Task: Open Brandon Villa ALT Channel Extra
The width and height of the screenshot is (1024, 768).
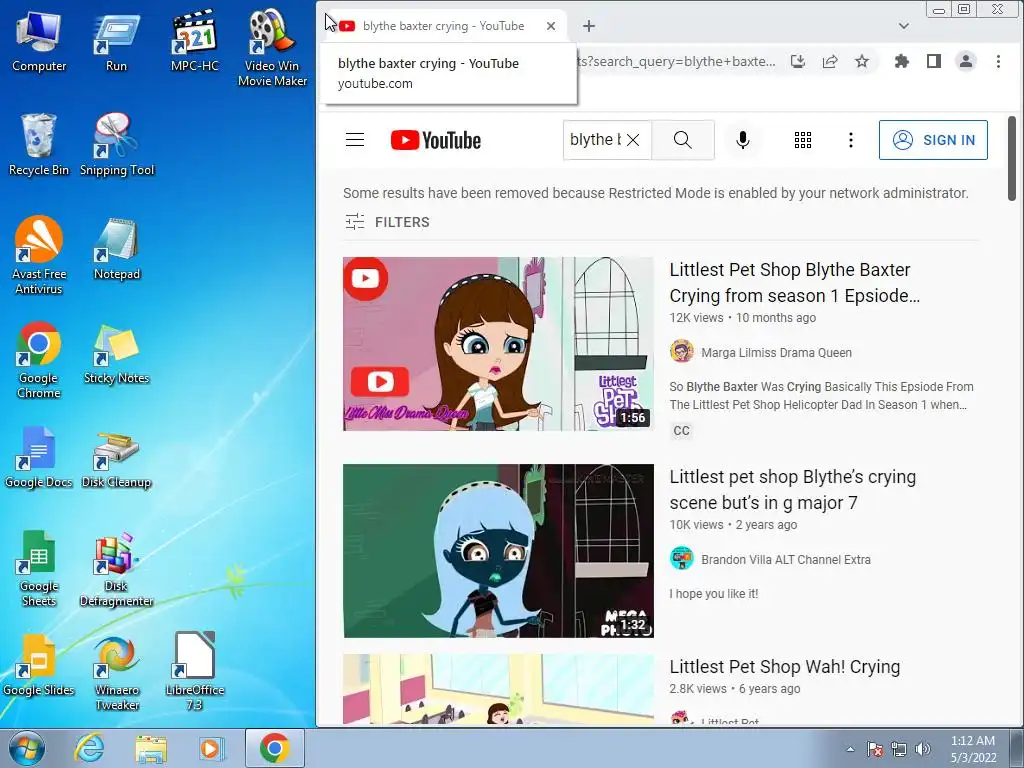Action: tap(786, 560)
